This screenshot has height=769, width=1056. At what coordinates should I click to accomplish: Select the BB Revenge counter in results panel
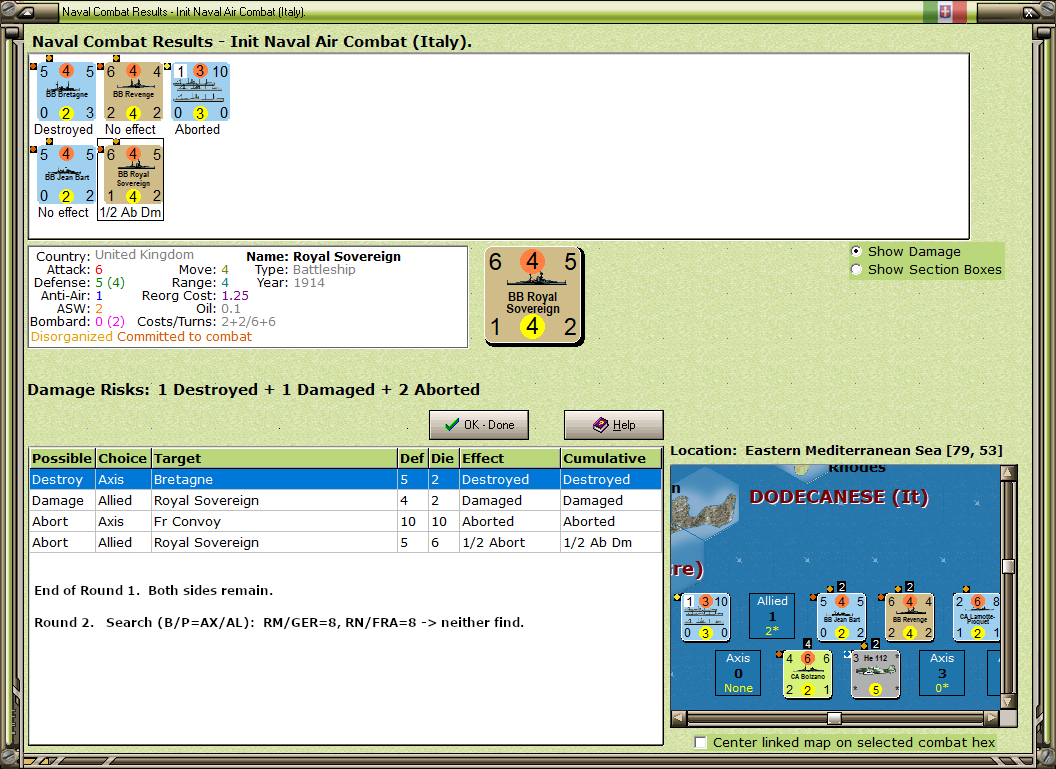coord(133,92)
